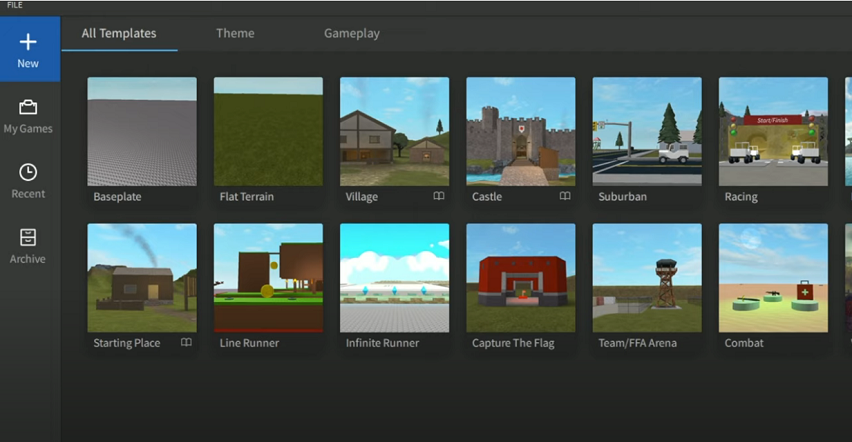Open the FILE menu

(15, 5)
